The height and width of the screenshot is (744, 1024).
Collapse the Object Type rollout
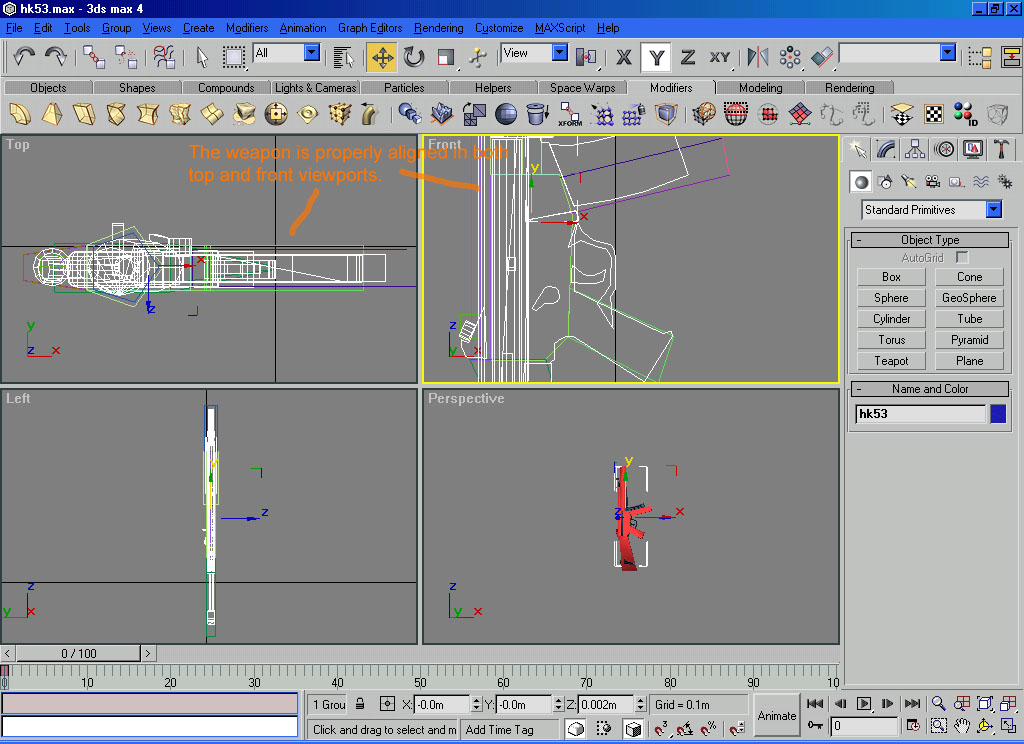[x=929, y=240]
